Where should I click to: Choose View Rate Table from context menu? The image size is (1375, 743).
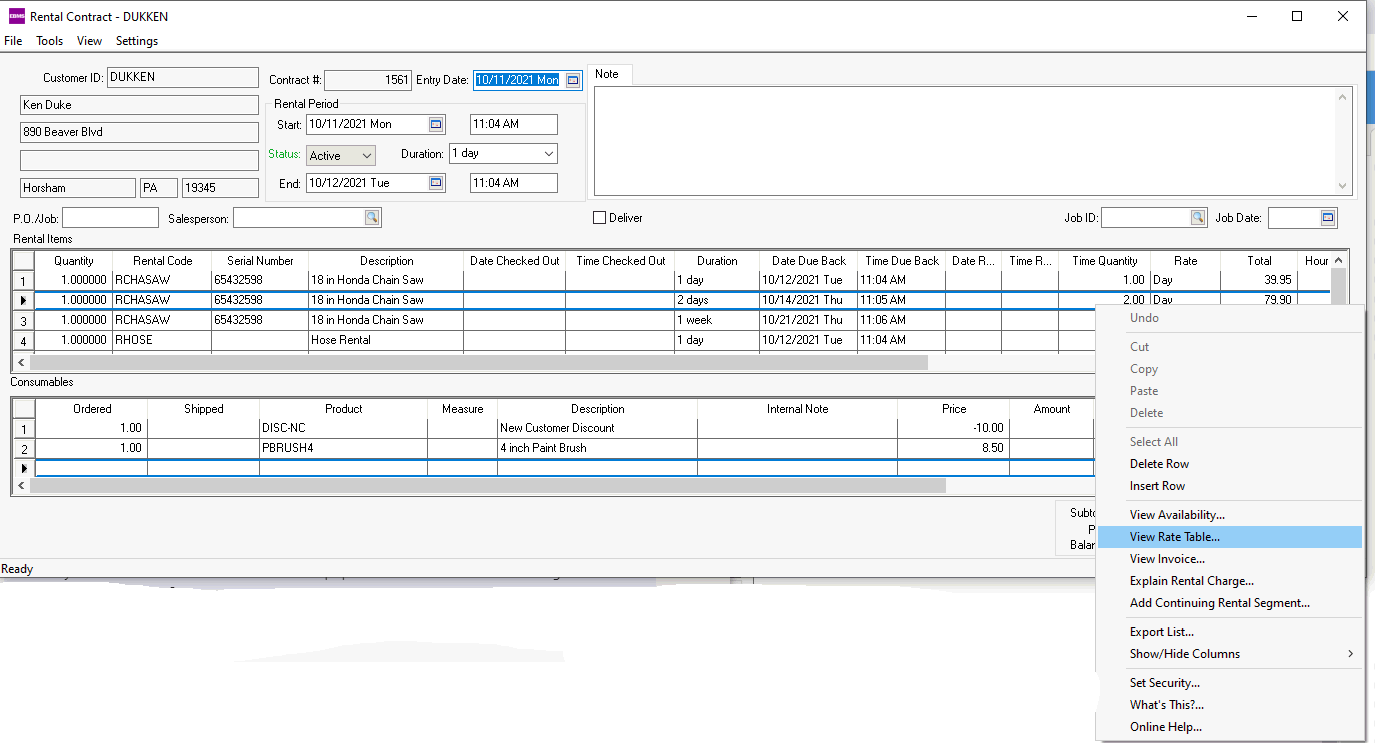click(x=1174, y=537)
